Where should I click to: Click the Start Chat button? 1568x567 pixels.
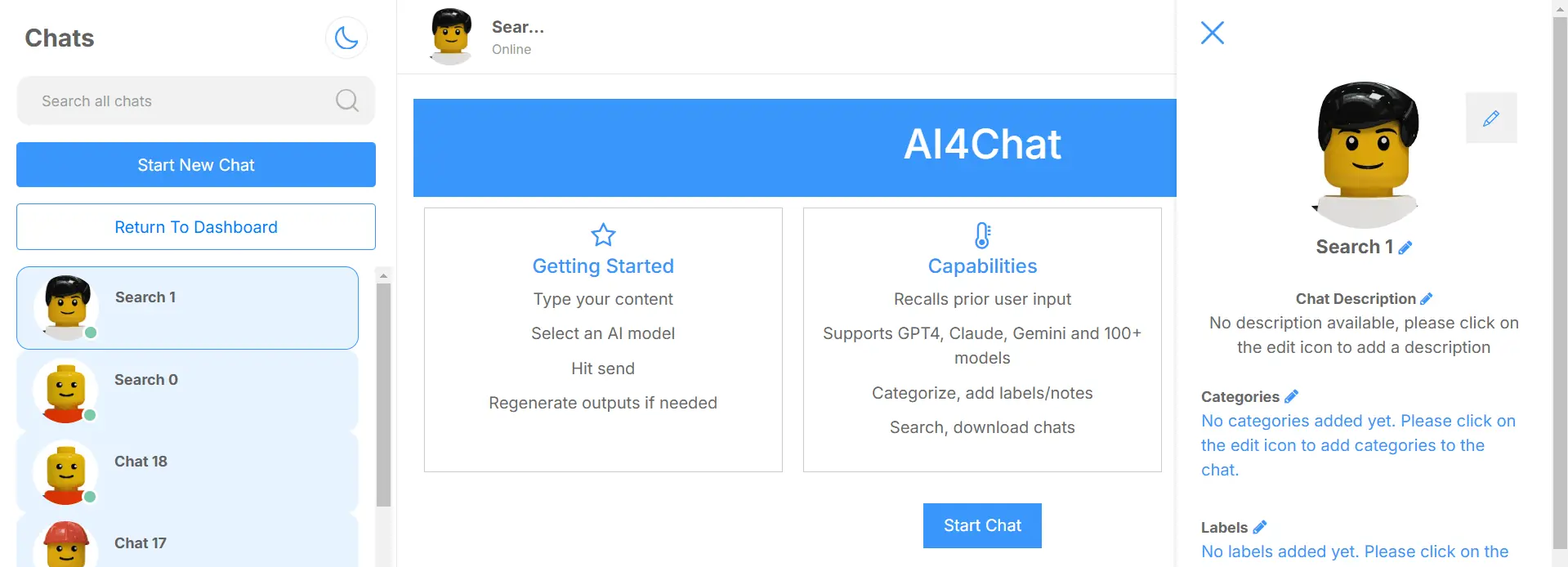point(982,525)
